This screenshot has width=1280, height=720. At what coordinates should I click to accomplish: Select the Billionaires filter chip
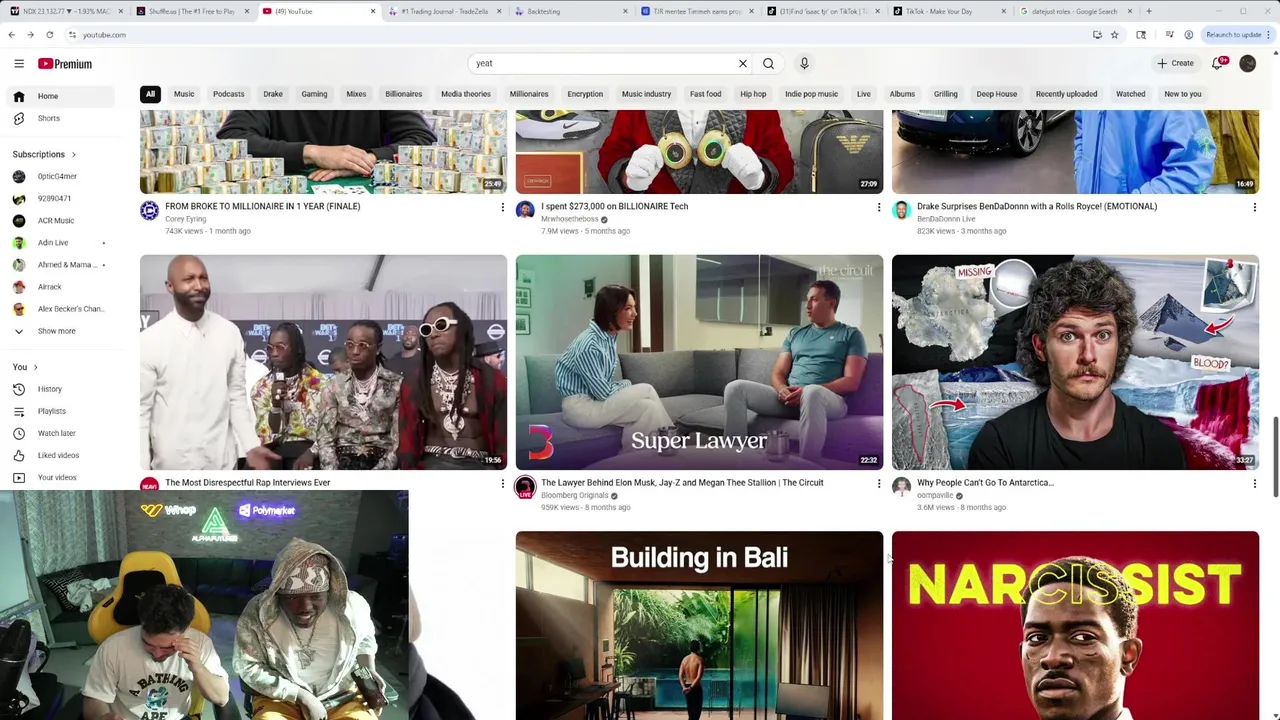[x=404, y=94]
